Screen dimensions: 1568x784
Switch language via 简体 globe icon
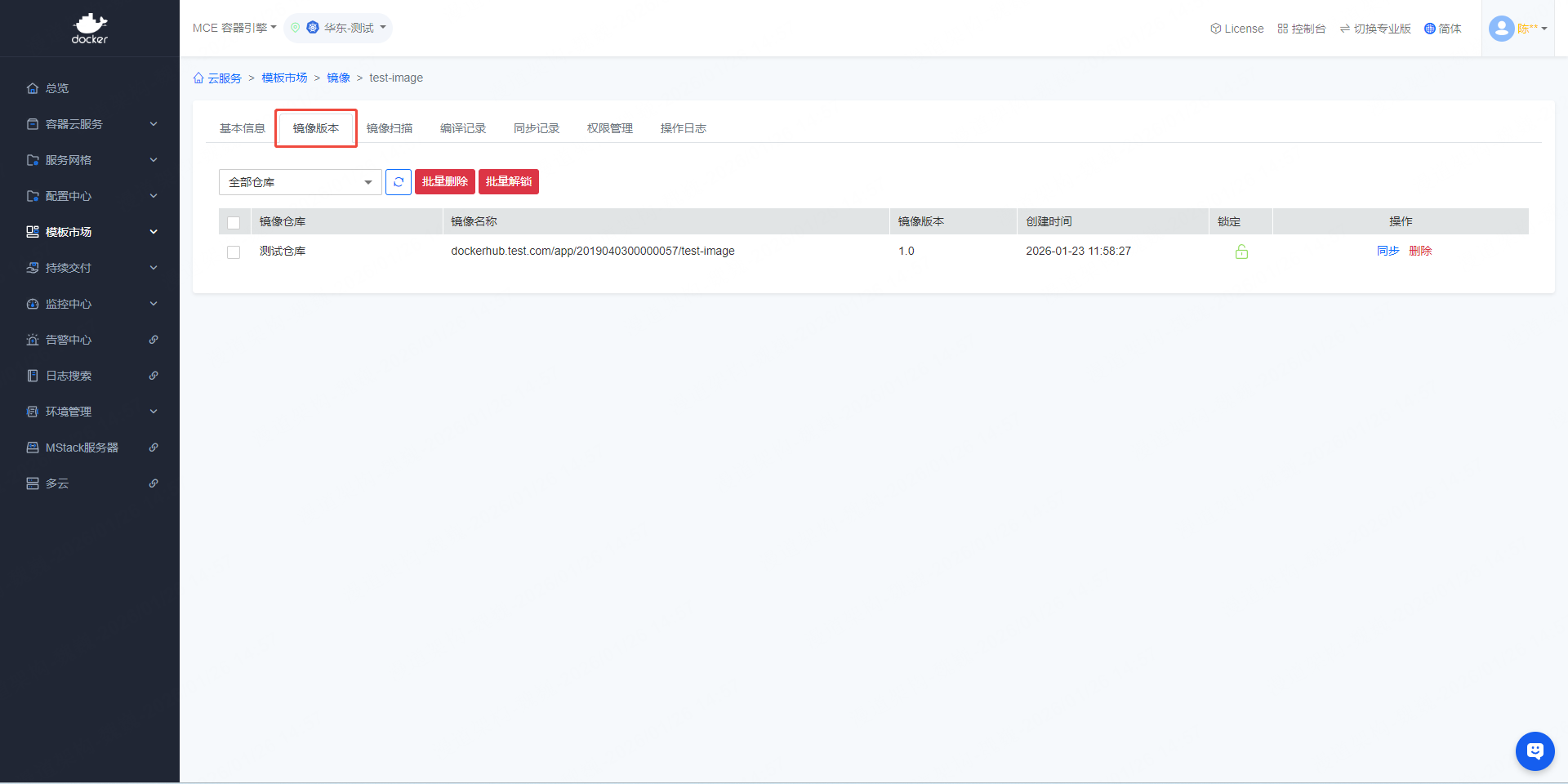coord(1429,29)
